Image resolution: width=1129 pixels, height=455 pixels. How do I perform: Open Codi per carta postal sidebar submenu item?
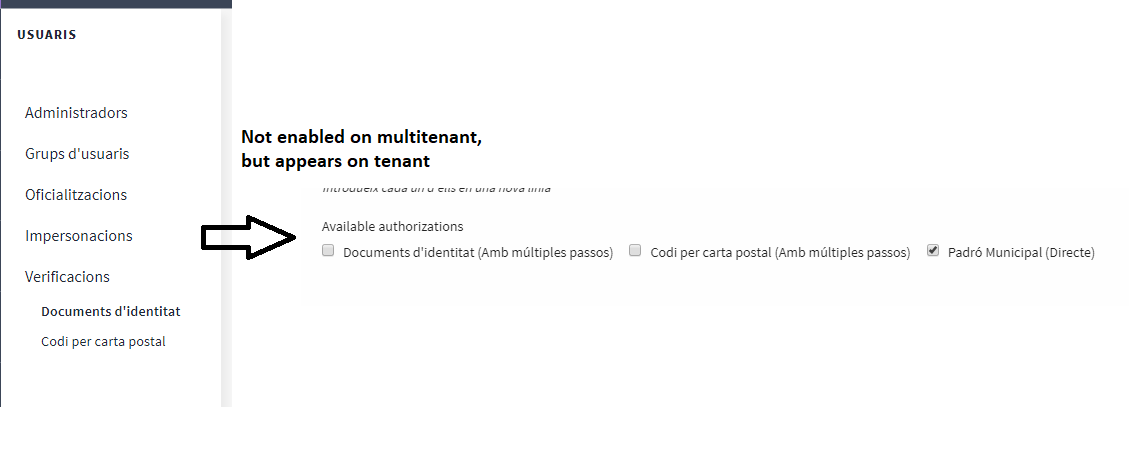[103, 342]
